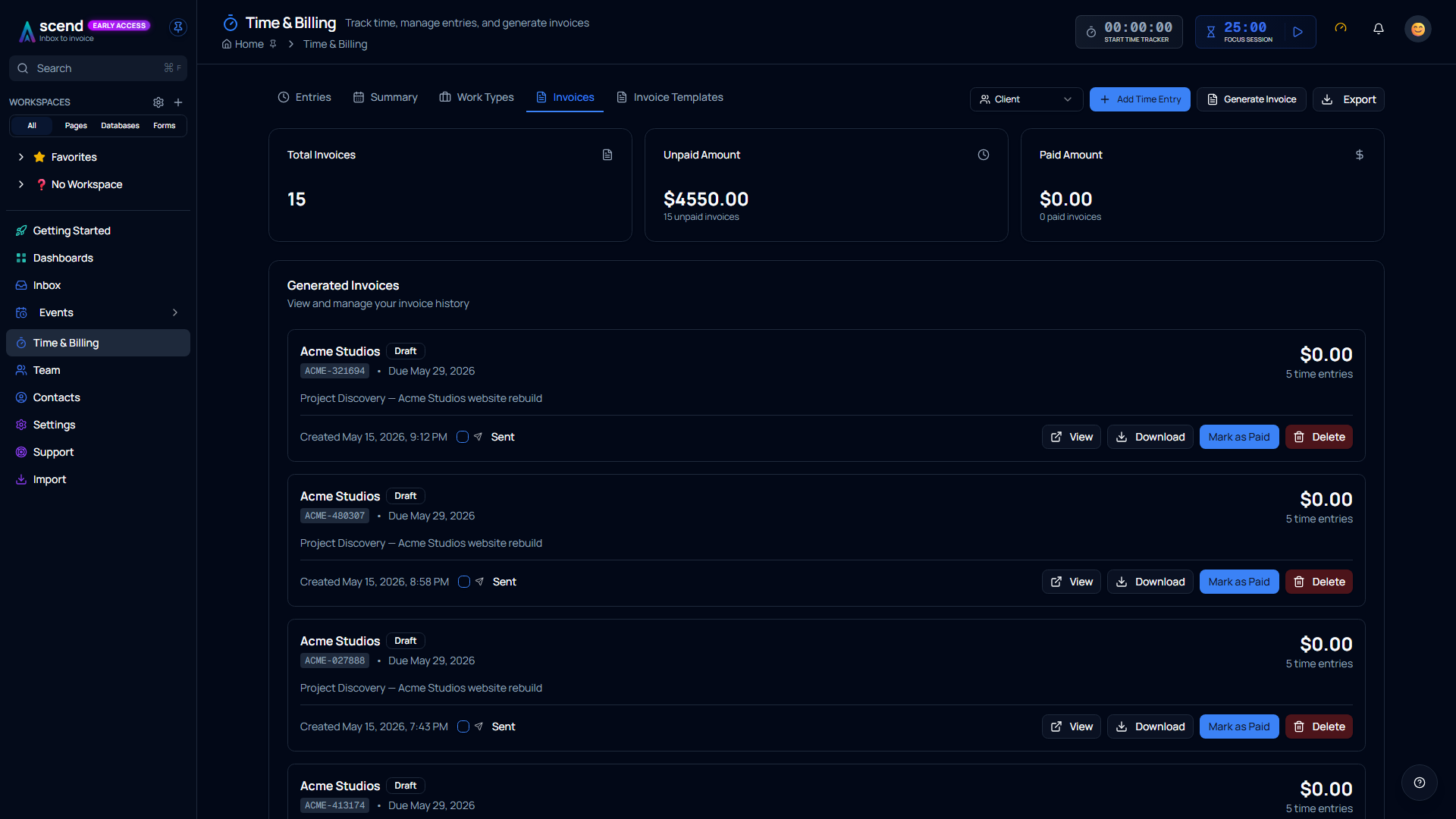Delete invoice ACME-480307
The height and width of the screenshot is (819, 1456).
point(1319,582)
